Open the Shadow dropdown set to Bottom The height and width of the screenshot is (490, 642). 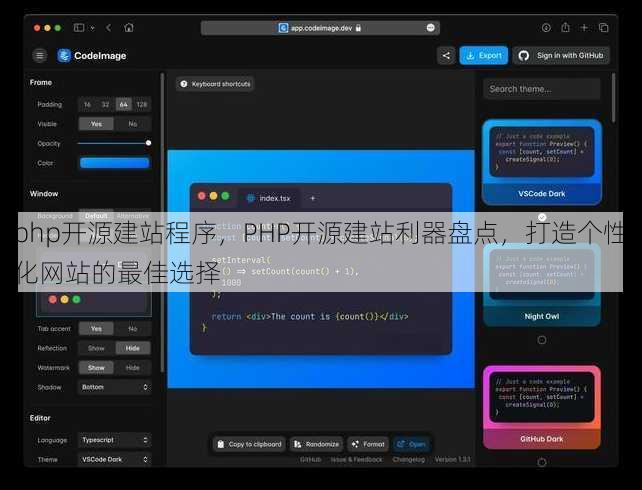114,387
